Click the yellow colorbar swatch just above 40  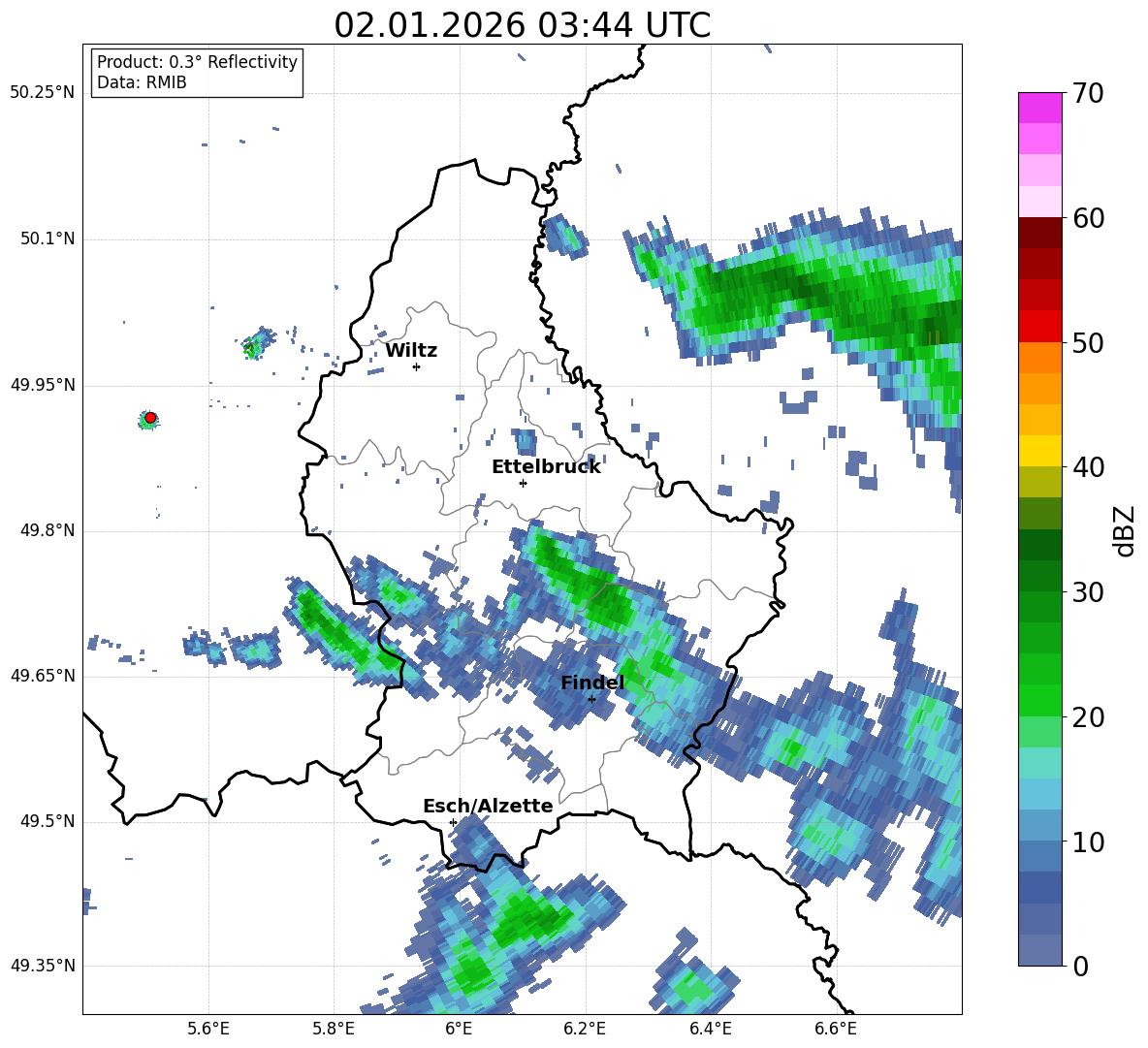pos(1039,452)
